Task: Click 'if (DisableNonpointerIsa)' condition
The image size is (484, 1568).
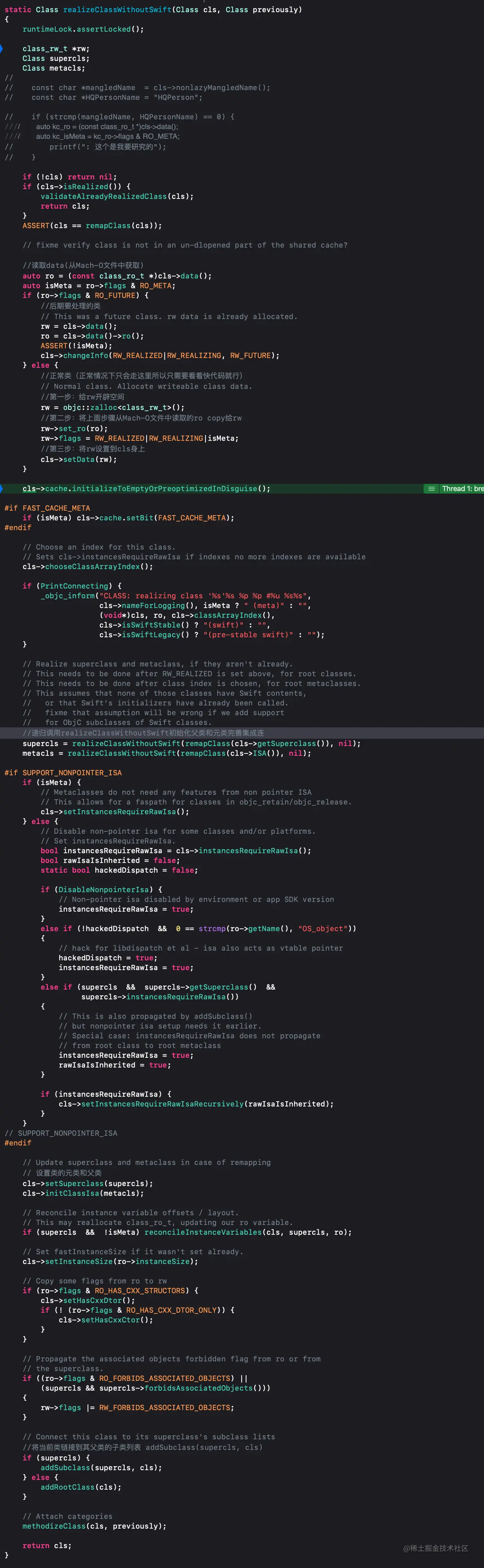Action: (x=101, y=890)
